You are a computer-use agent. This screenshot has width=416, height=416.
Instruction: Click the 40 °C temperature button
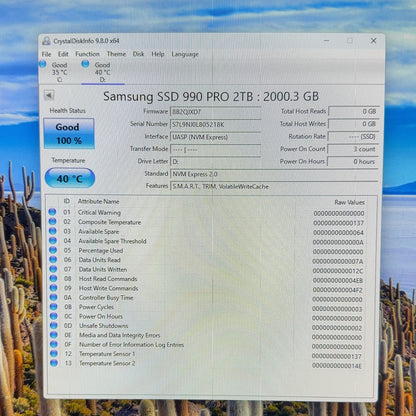point(70,178)
